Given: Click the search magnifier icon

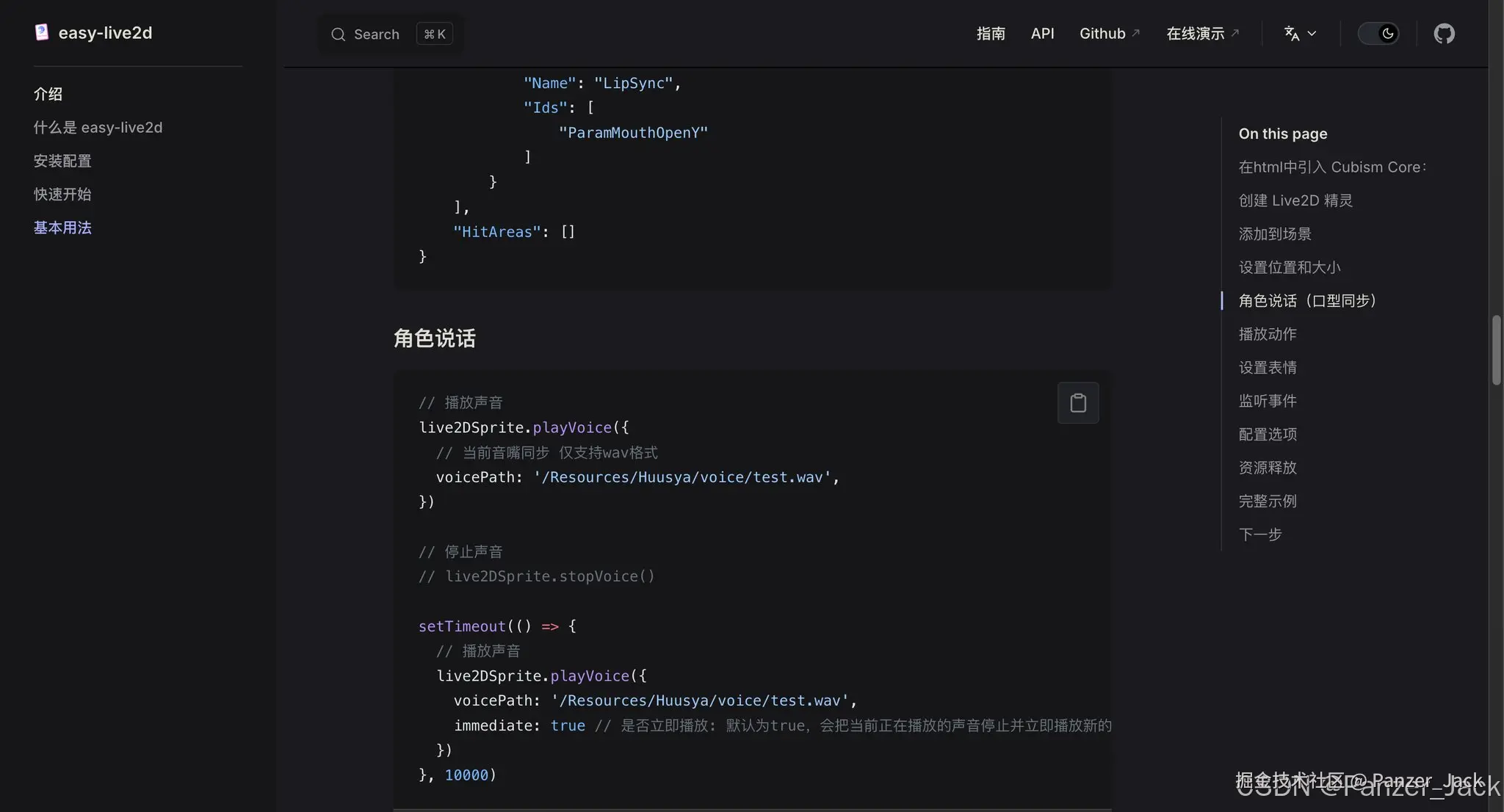Looking at the screenshot, I should (x=338, y=35).
